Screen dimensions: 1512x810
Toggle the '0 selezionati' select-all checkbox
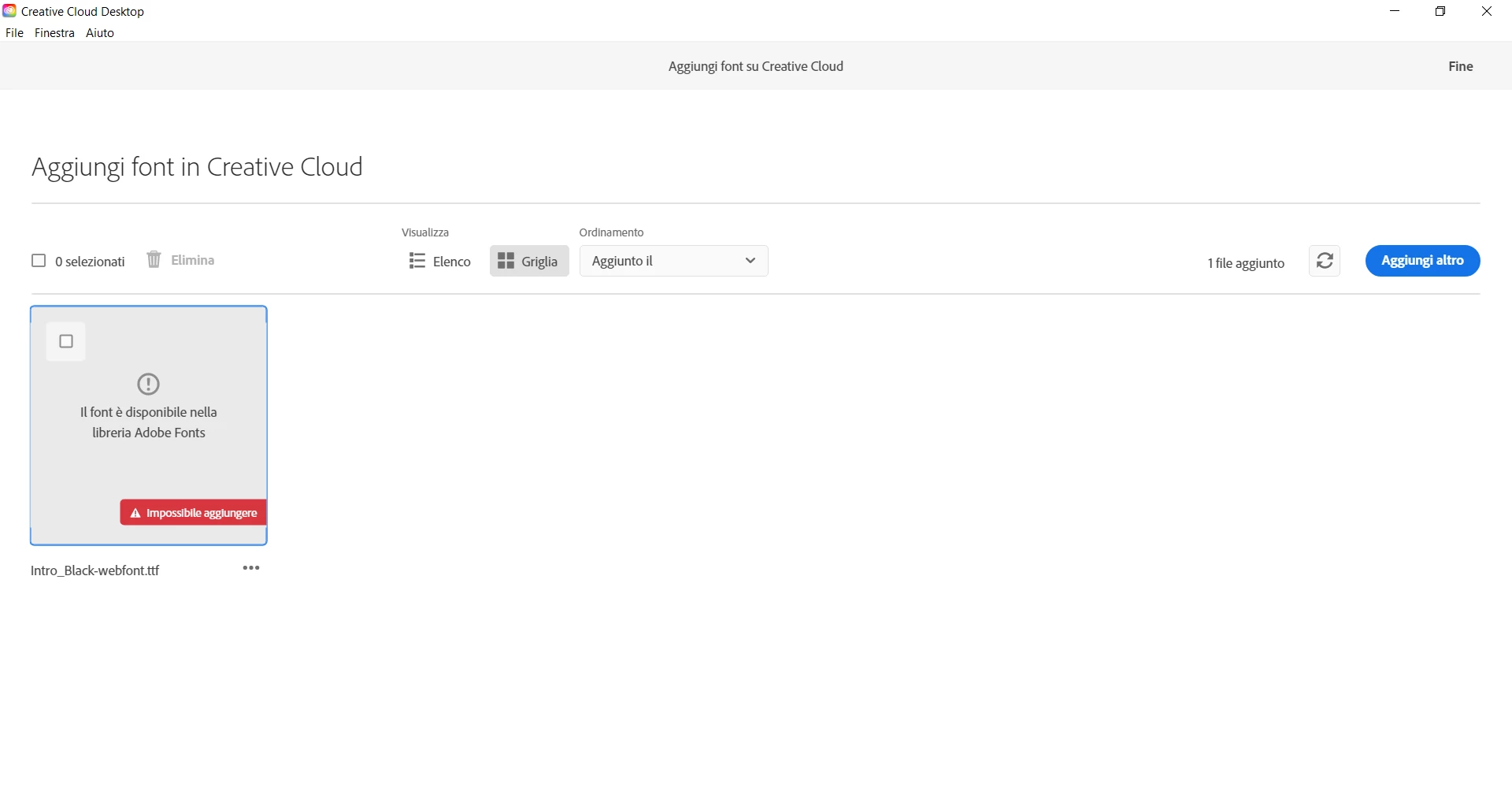(39, 261)
